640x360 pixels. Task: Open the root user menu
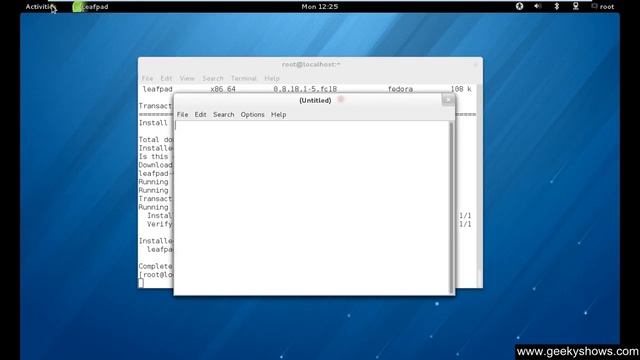[x=603, y=7]
